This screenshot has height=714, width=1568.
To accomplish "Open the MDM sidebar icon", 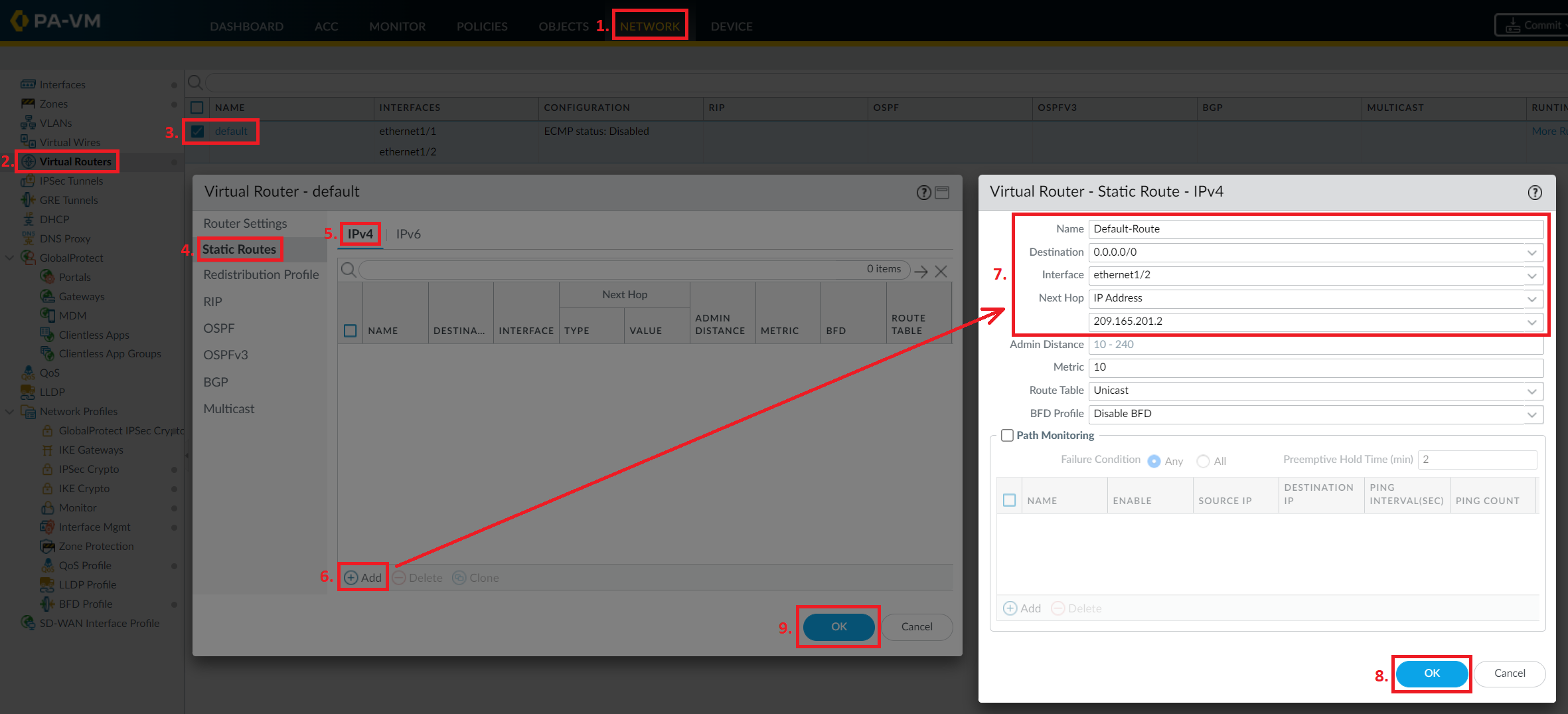I will click(47, 315).
